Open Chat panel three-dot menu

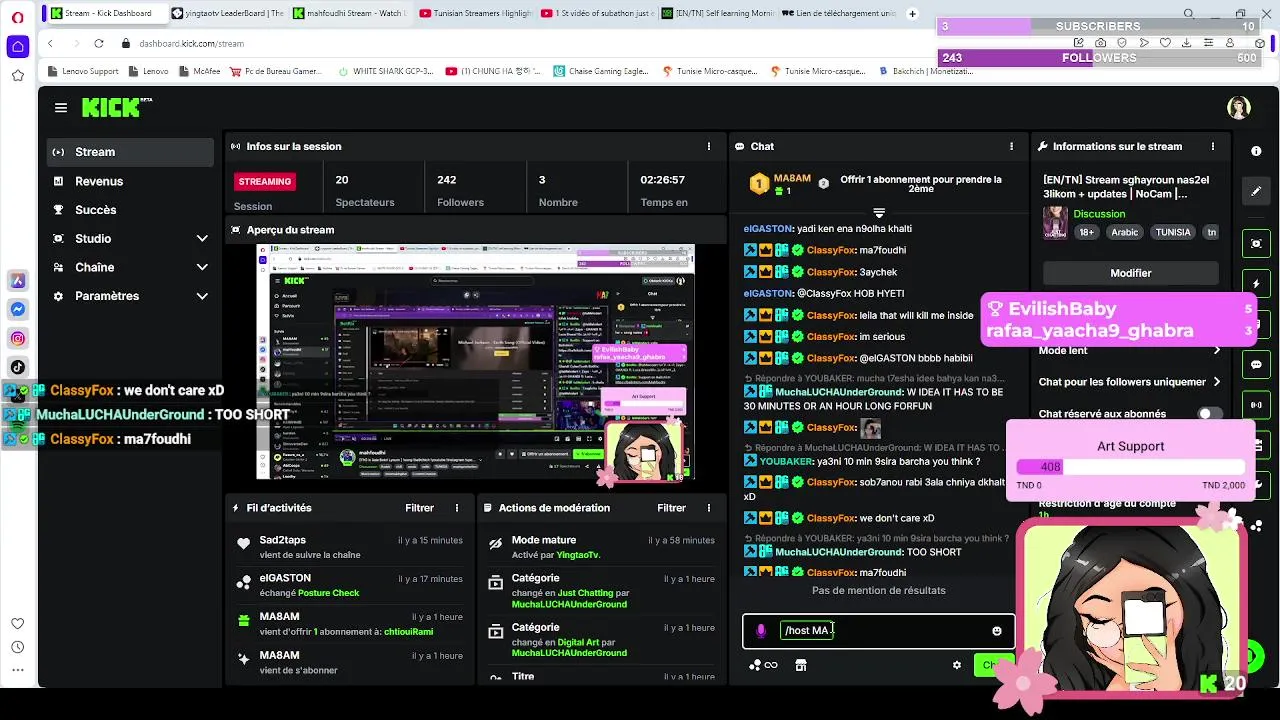click(1012, 146)
